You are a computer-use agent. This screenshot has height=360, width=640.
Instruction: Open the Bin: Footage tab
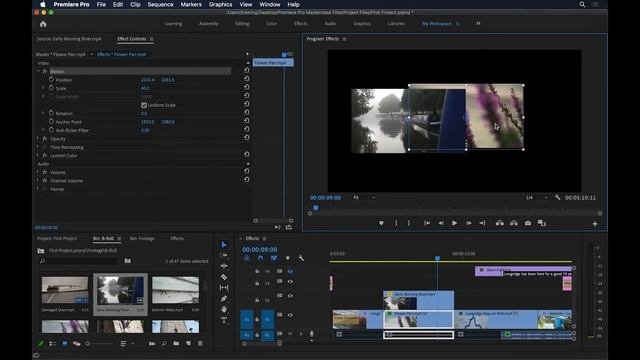pos(142,238)
